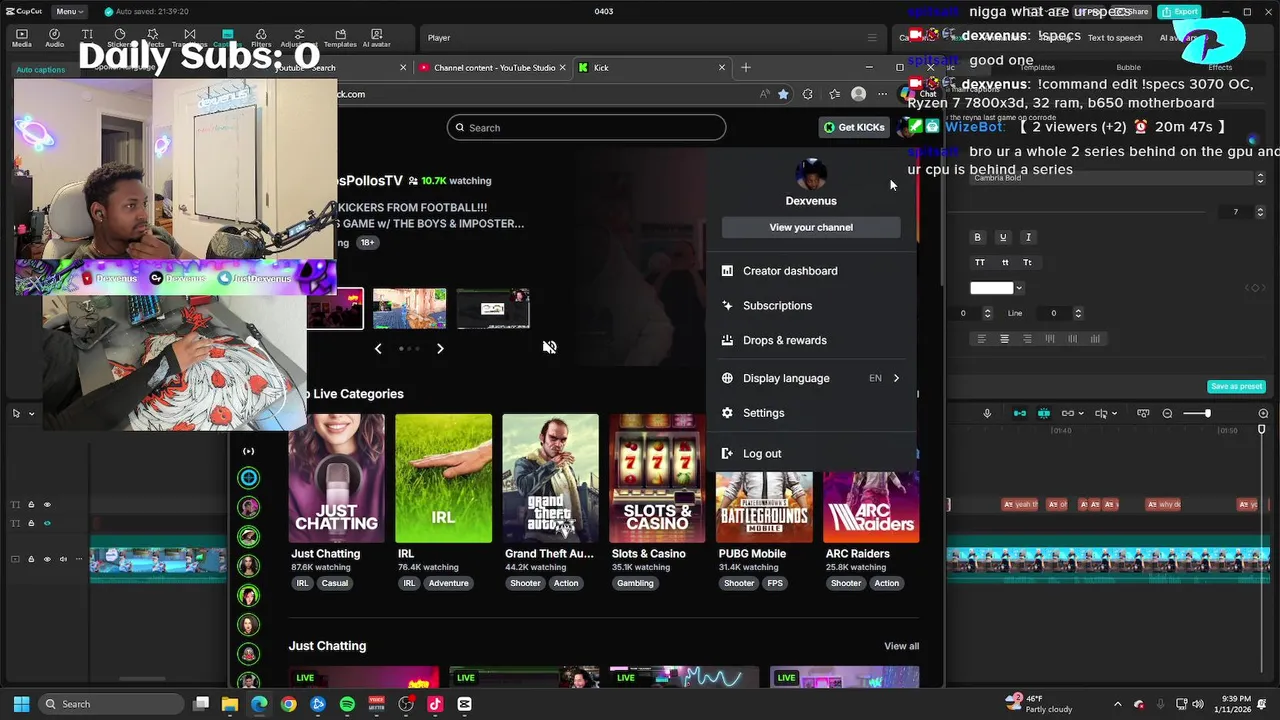Apply title case Tt text option
The image size is (1280, 720).
[x=1027, y=262]
